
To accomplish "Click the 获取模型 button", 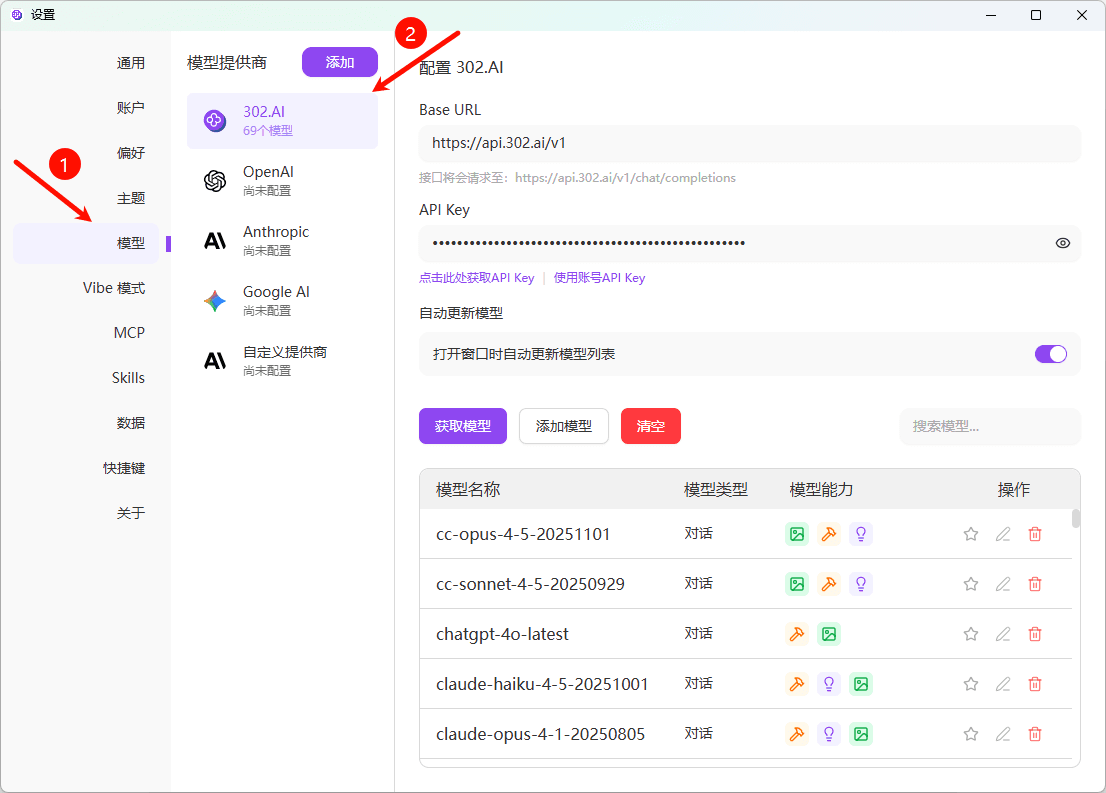I will click(x=463, y=426).
